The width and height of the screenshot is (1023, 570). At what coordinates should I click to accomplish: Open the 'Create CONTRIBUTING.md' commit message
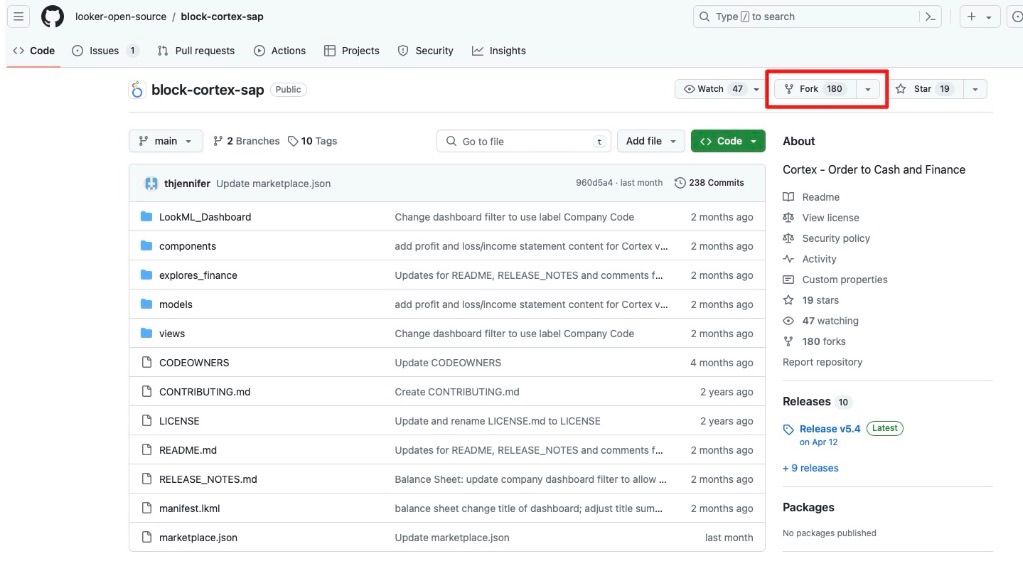pos(457,391)
